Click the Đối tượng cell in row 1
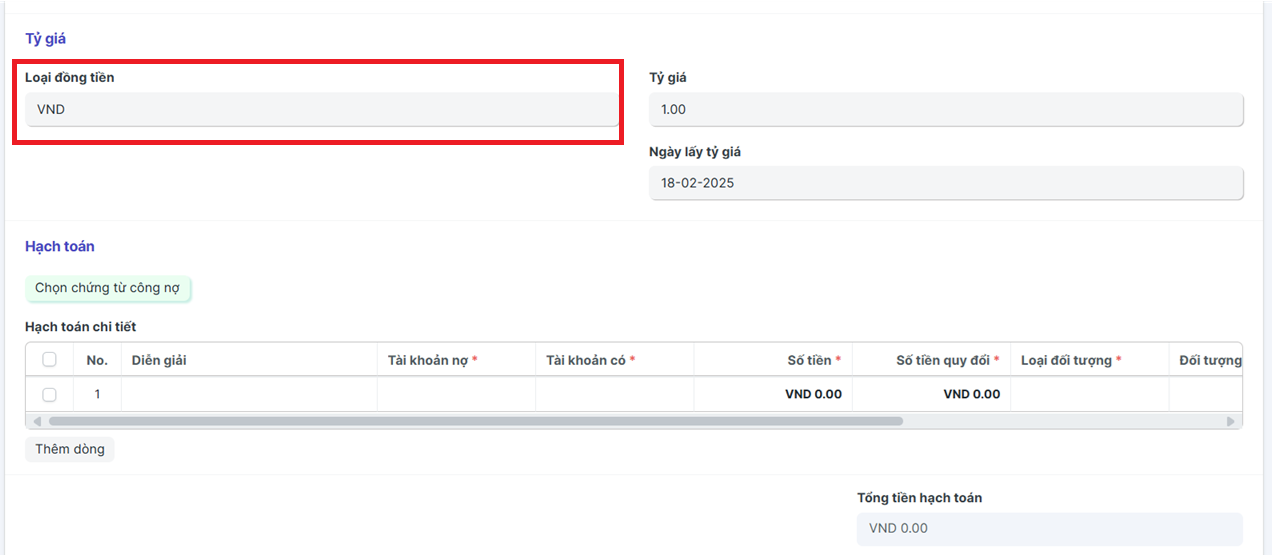The height and width of the screenshot is (555, 1272). 1205,394
